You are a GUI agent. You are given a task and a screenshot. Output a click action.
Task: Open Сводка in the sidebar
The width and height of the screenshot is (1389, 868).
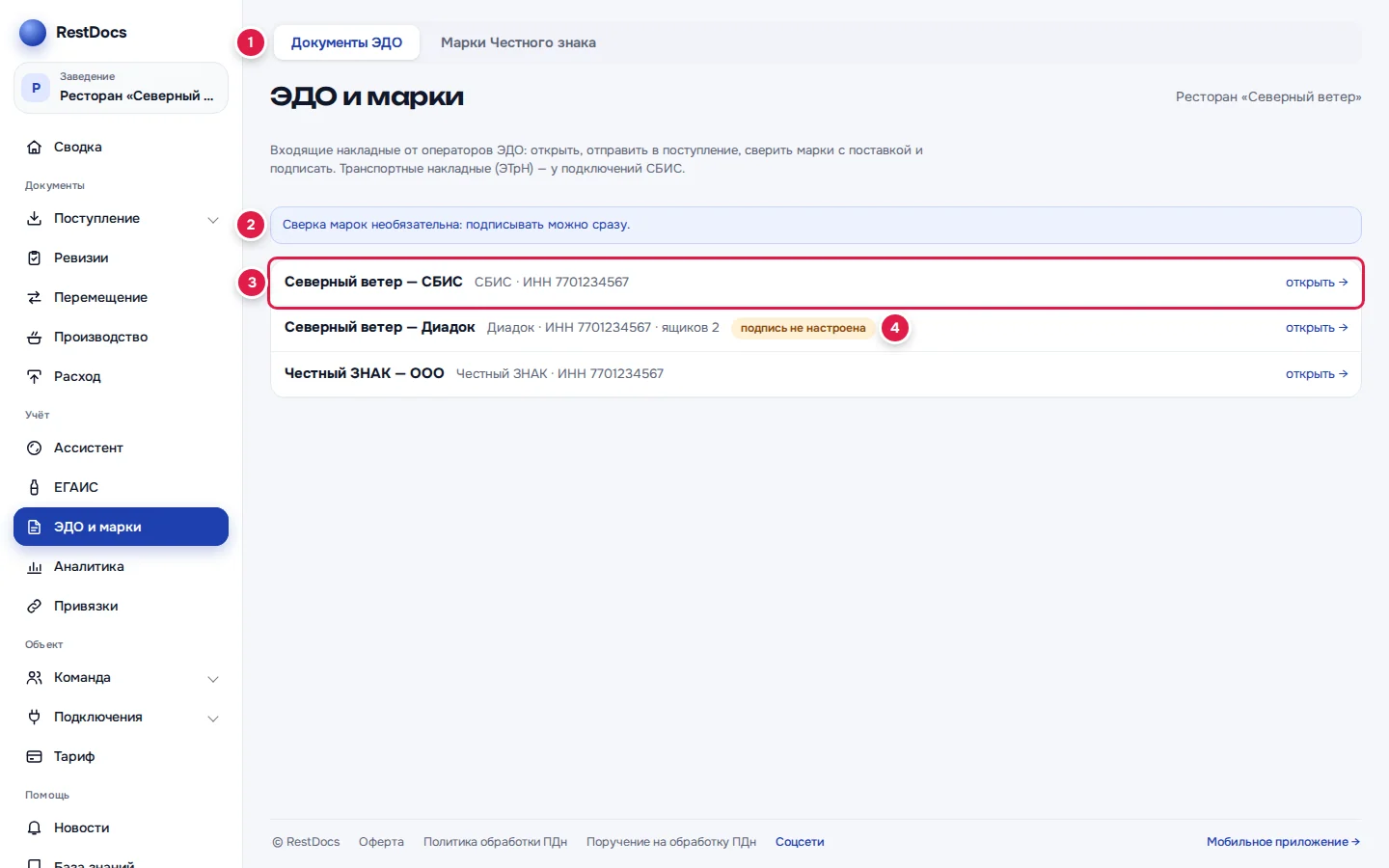[121, 148]
